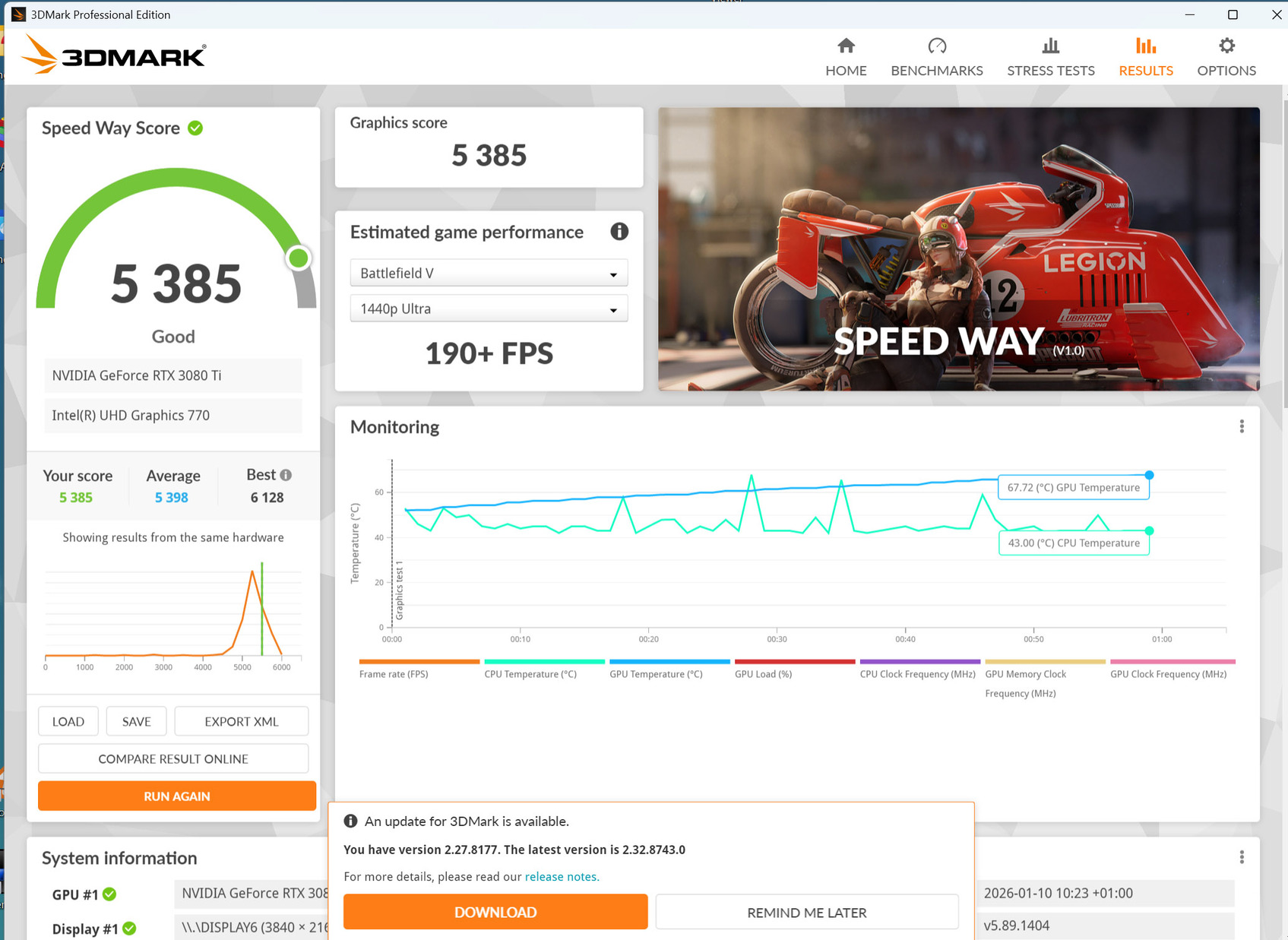
Task: Click COMPARE RESULT ONLINE
Action: 173,758
